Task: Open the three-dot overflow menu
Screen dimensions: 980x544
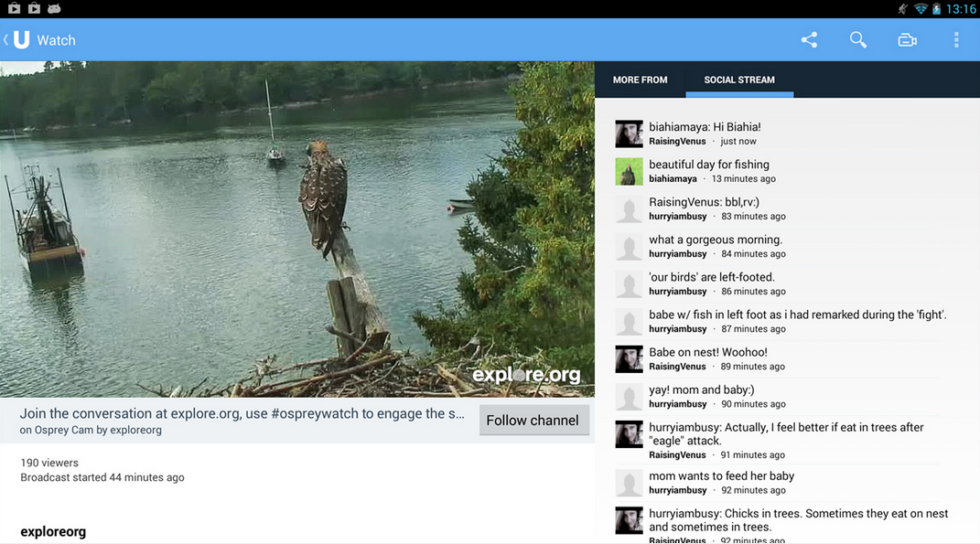Action: [x=956, y=40]
